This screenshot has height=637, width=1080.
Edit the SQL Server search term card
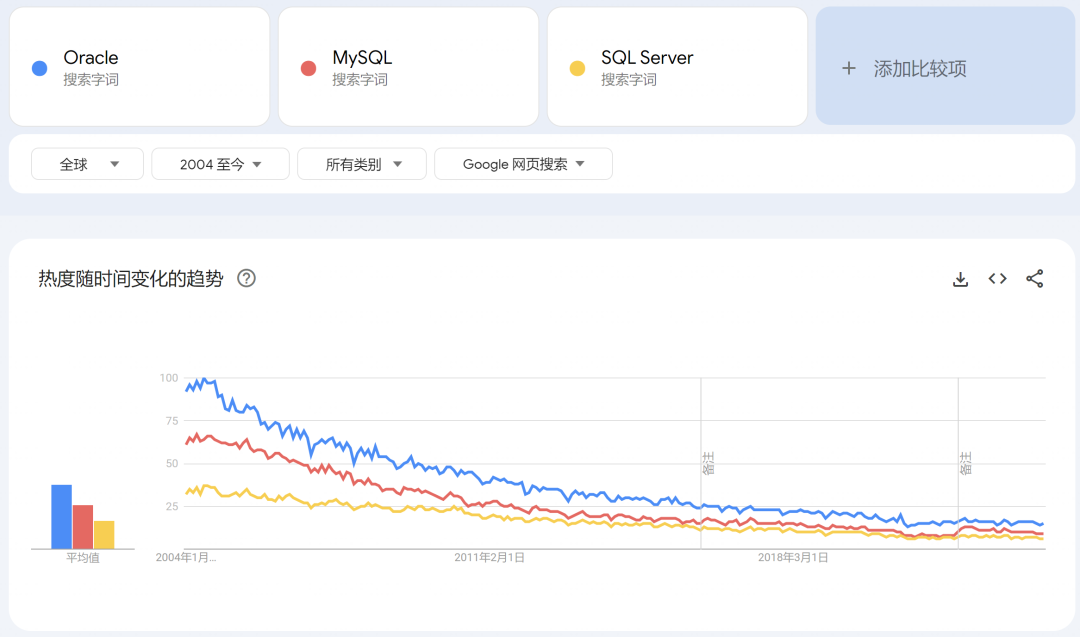click(677, 67)
